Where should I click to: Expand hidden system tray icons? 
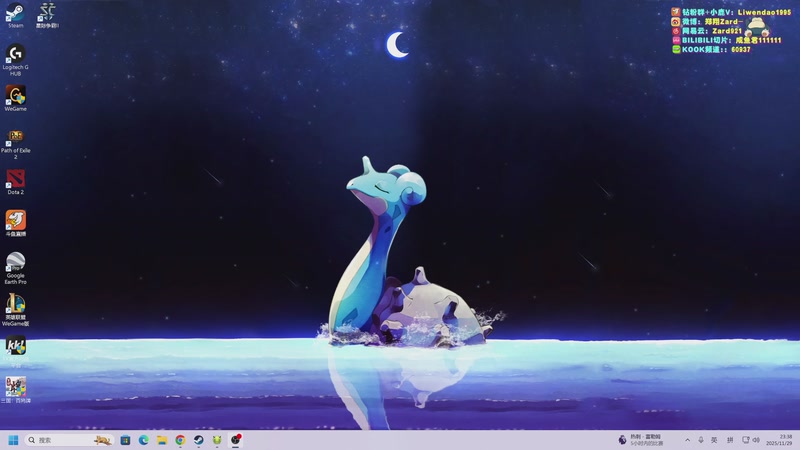(x=687, y=440)
